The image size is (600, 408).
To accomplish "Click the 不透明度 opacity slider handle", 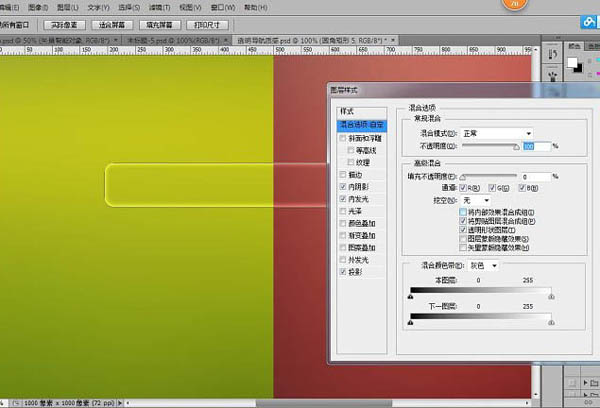I will tap(516, 147).
